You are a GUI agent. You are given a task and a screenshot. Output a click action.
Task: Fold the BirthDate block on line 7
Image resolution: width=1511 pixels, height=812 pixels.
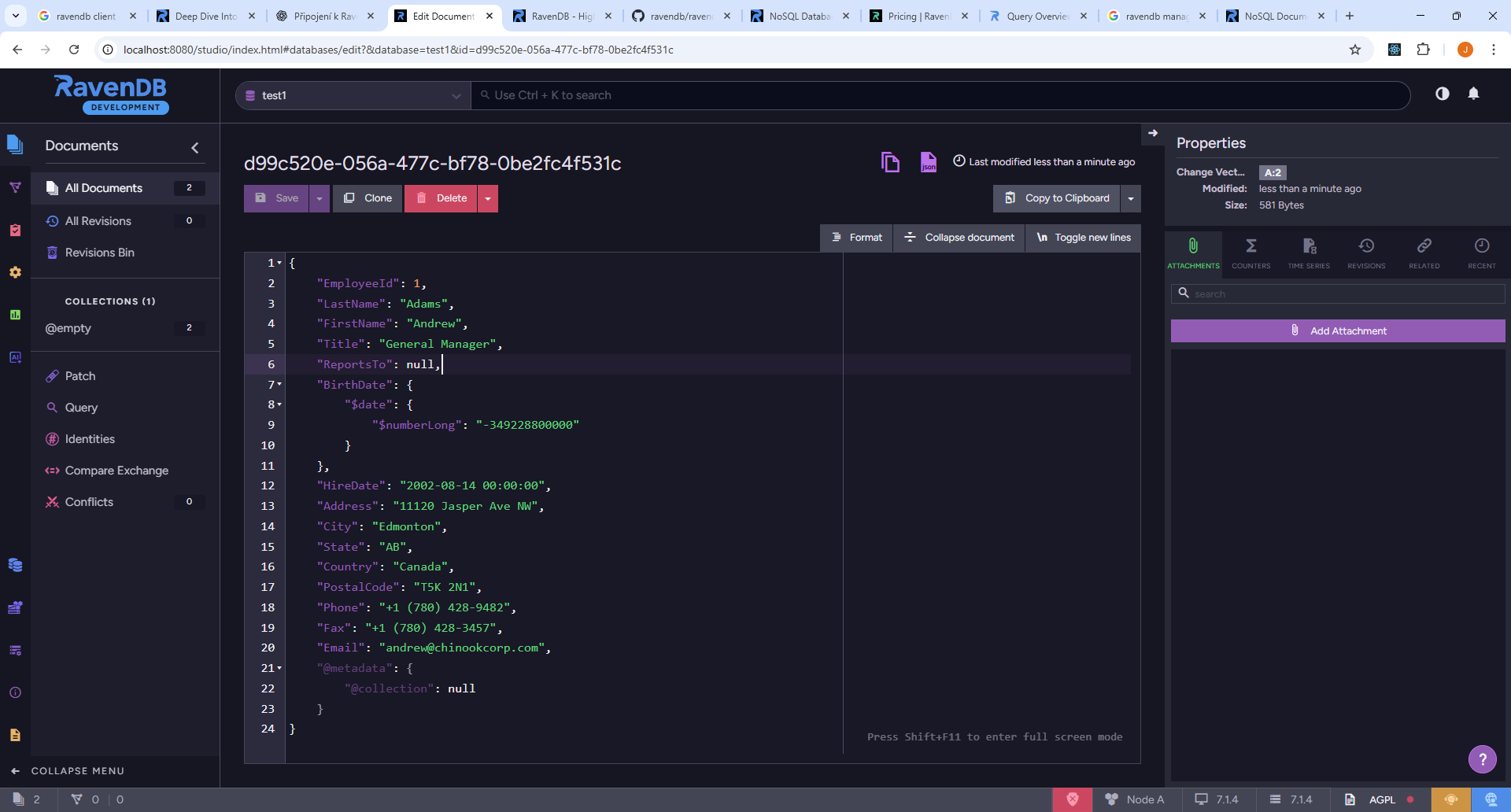tap(279, 385)
